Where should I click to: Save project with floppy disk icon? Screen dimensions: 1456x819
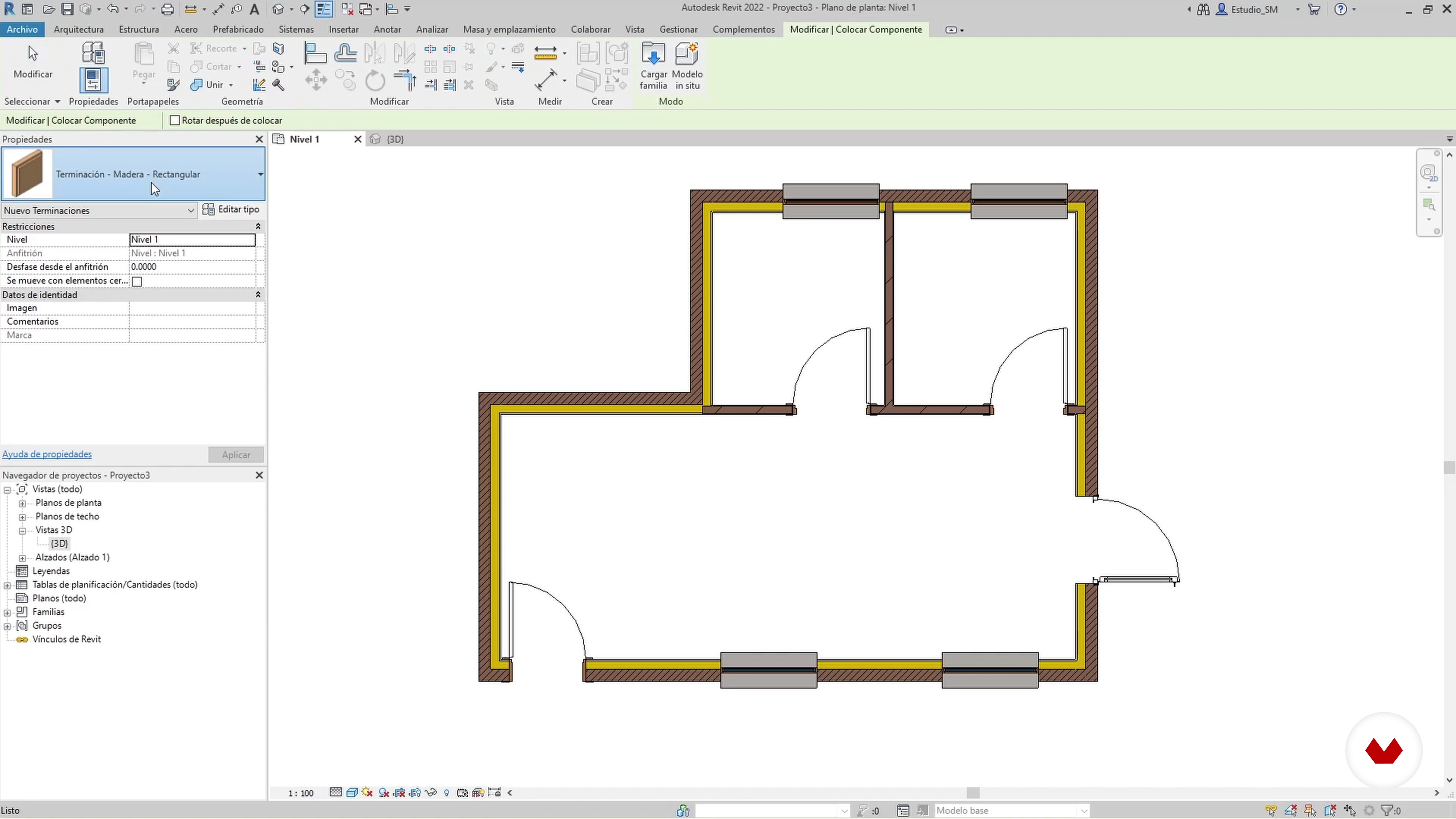[x=67, y=9]
